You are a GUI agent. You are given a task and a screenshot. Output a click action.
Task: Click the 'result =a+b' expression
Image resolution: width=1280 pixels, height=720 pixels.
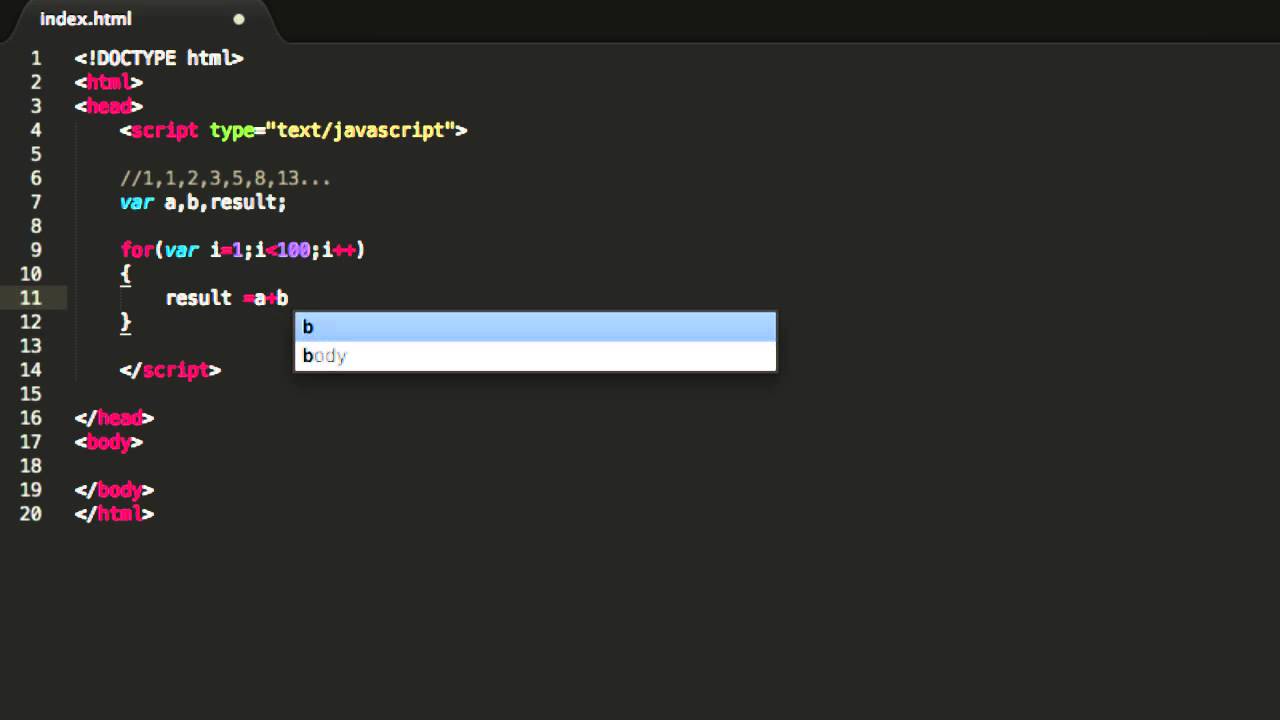[x=227, y=298]
